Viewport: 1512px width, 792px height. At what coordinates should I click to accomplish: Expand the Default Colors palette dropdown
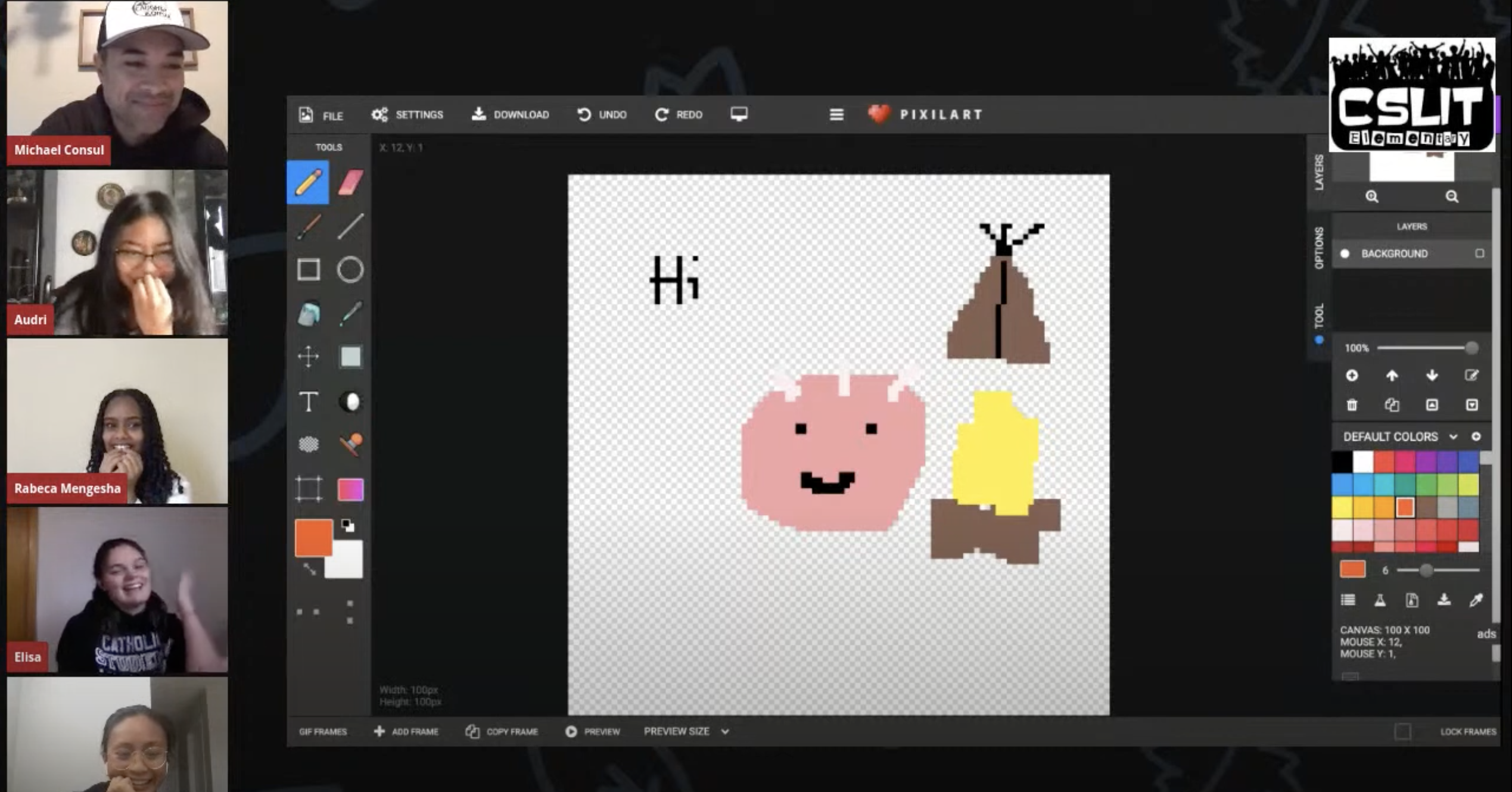[1453, 437]
